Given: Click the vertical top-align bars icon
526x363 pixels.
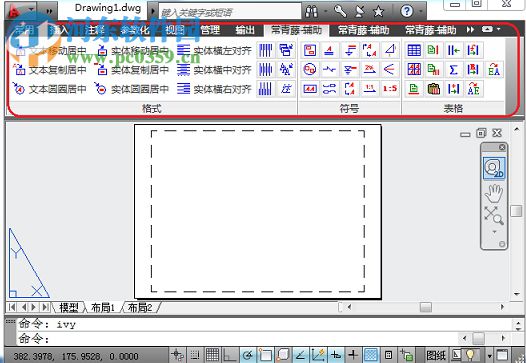Looking at the screenshot, I should click(x=266, y=50).
